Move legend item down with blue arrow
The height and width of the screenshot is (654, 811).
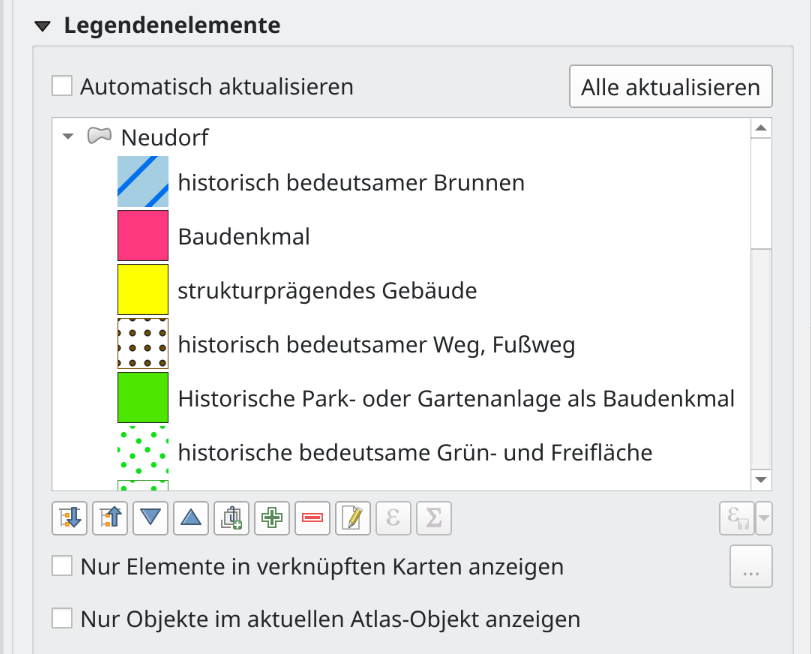point(150,518)
